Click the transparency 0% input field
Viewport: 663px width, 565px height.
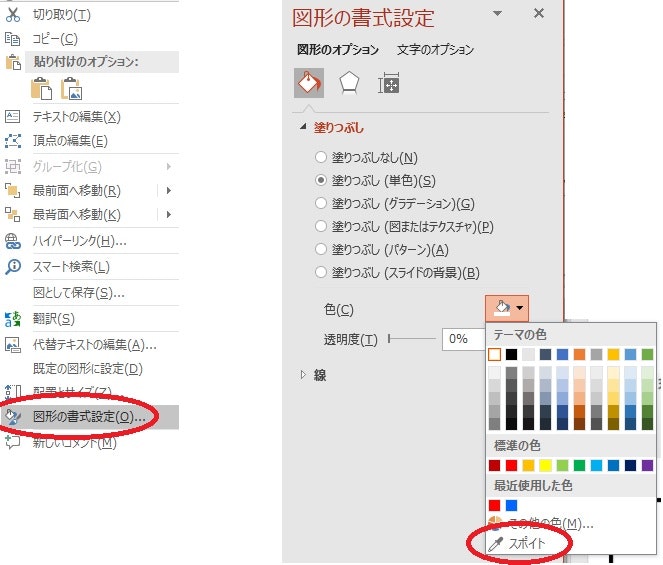[463, 339]
